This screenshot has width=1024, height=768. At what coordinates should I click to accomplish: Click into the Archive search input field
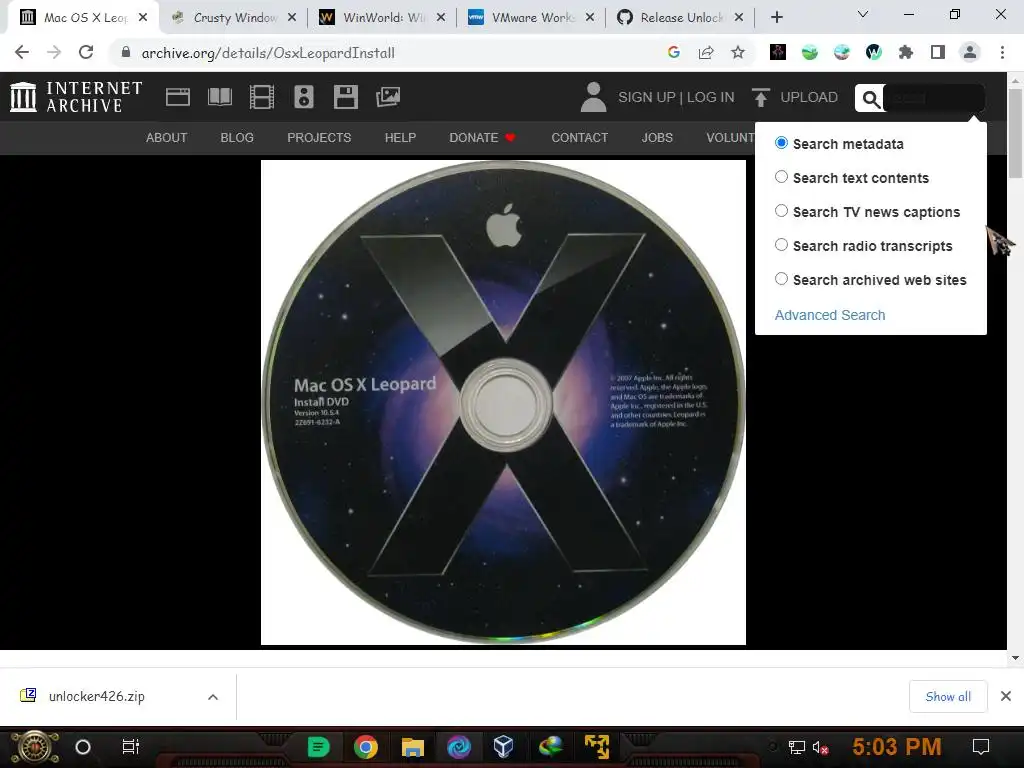pyautogui.click(x=934, y=99)
